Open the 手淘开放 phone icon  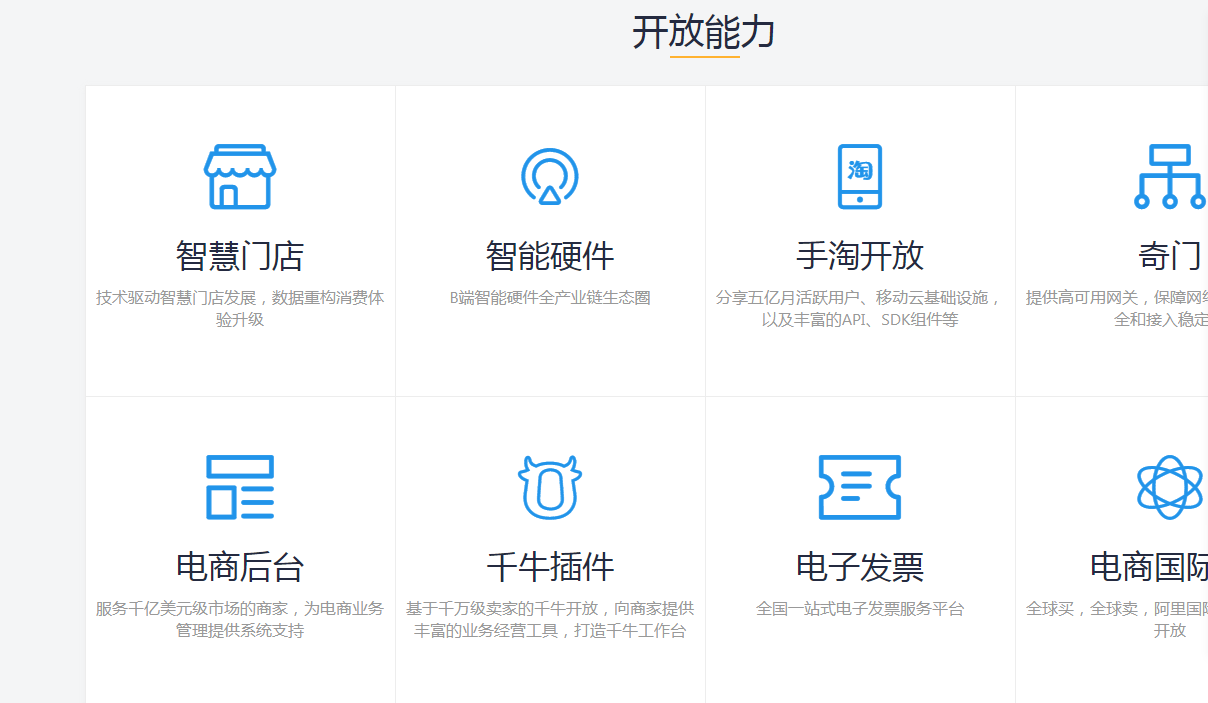click(860, 176)
